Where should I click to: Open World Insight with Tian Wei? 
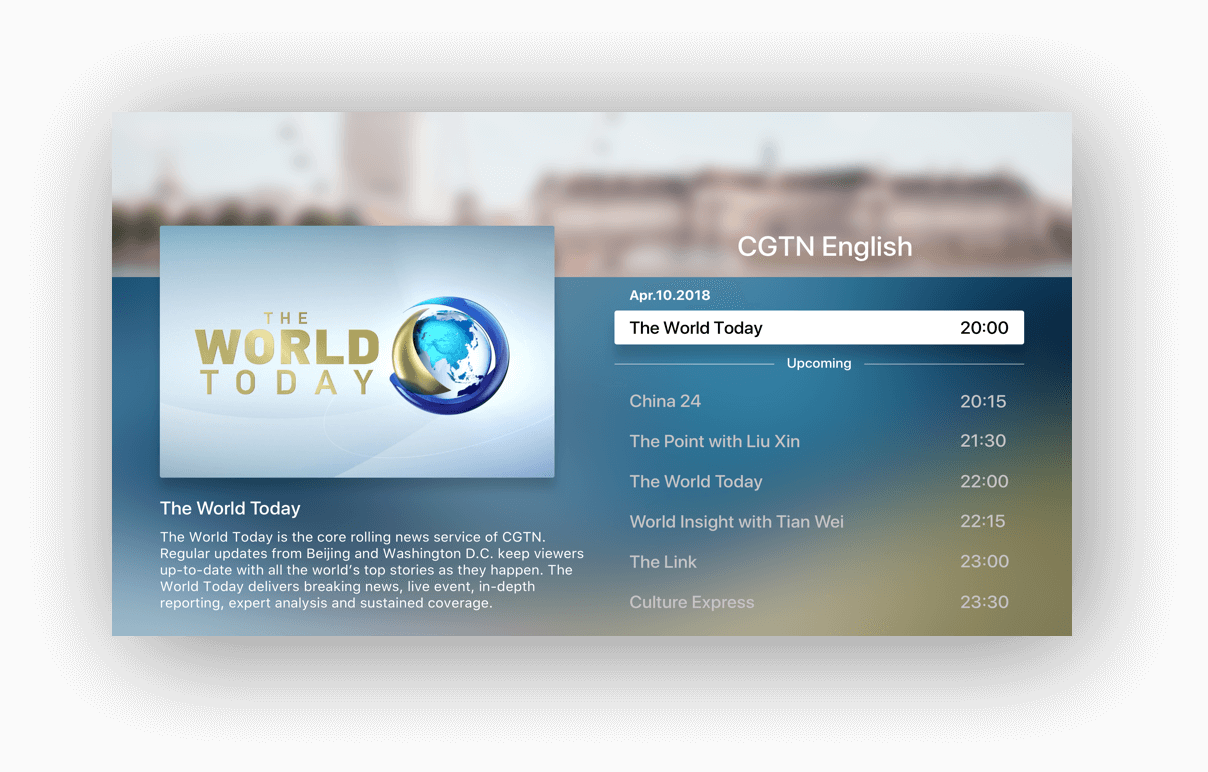point(819,521)
